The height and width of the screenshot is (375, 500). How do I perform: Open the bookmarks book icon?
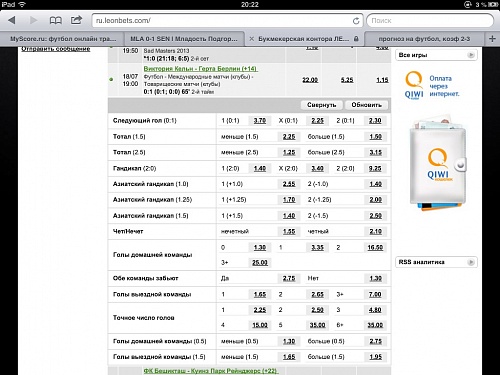click(x=56, y=21)
